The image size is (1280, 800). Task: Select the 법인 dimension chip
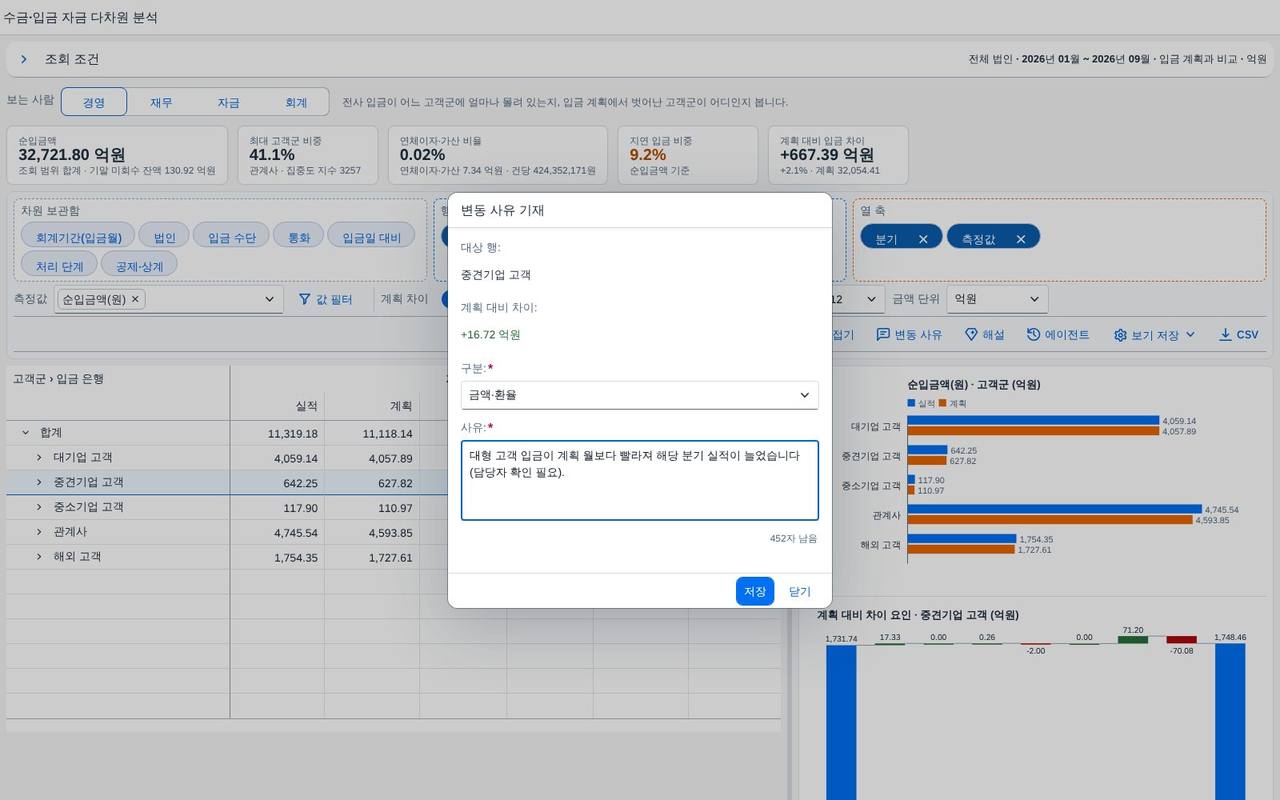[164, 237]
